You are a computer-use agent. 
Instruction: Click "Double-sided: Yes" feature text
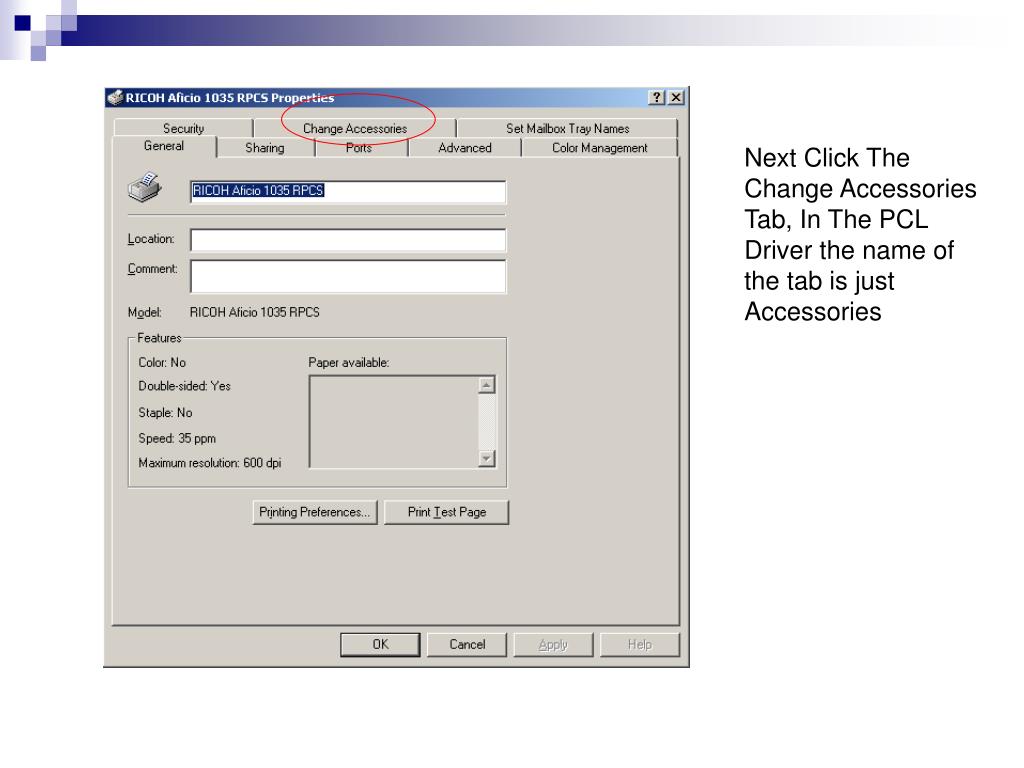point(184,386)
